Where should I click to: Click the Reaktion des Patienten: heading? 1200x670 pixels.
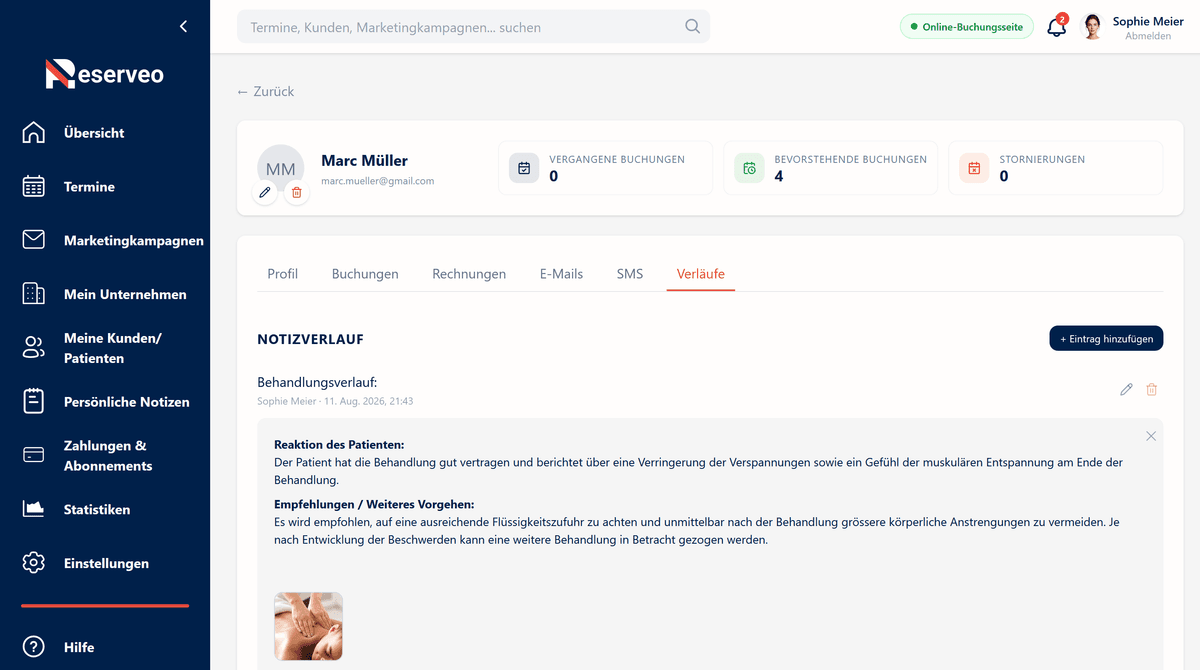339,444
